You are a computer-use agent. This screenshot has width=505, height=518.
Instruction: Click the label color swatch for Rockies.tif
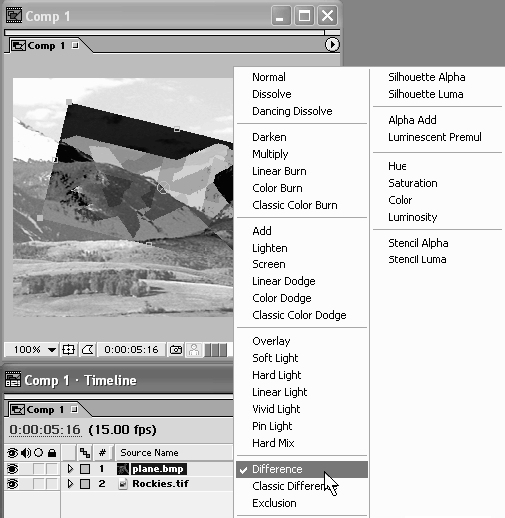coord(85,484)
